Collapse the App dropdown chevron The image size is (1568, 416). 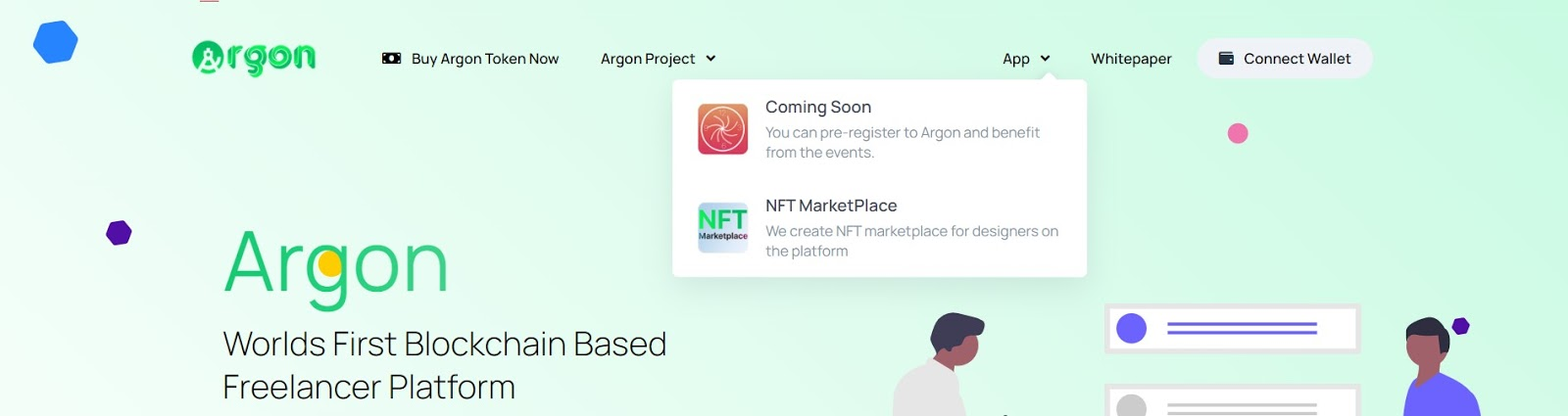tap(1045, 59)
